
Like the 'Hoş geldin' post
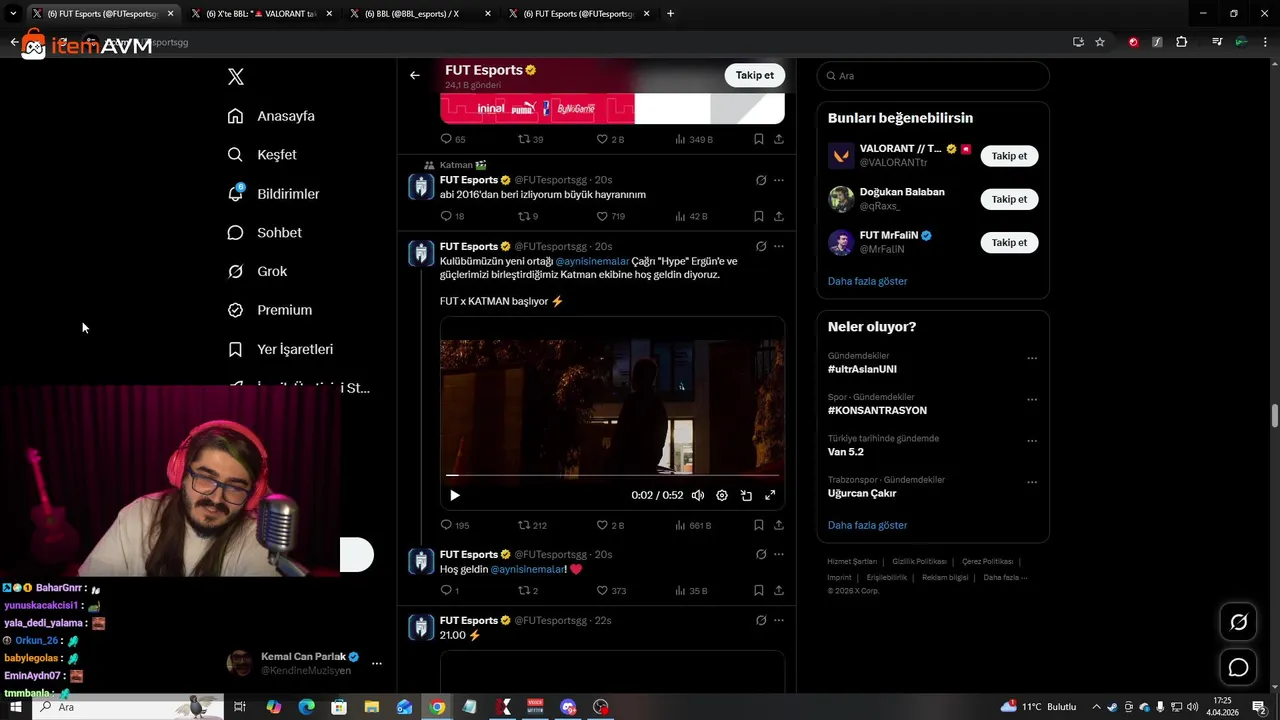(x=610, y=591)
